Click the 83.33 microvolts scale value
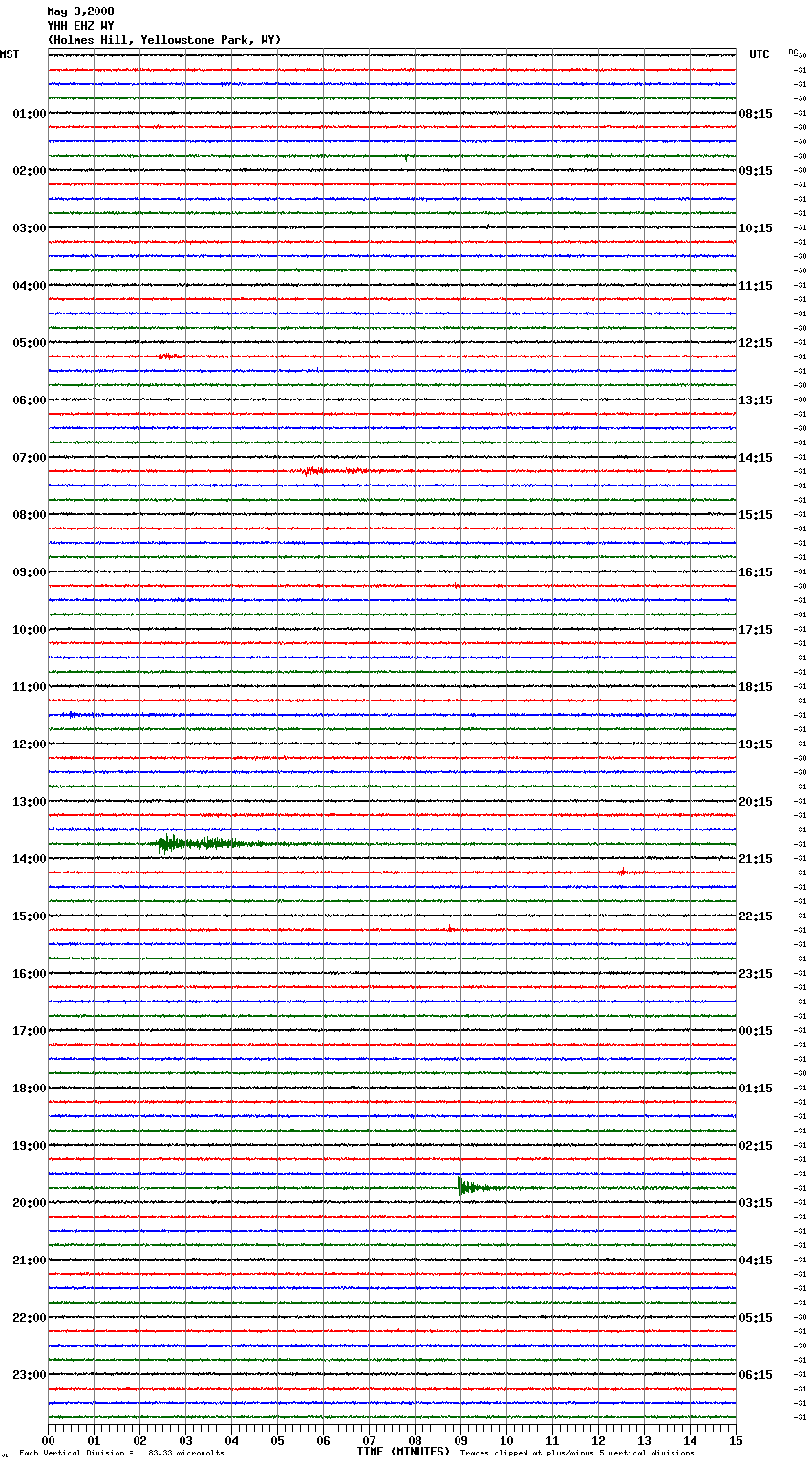The width and height of the screenshot is (812, 1466). tap(186, 1453)
